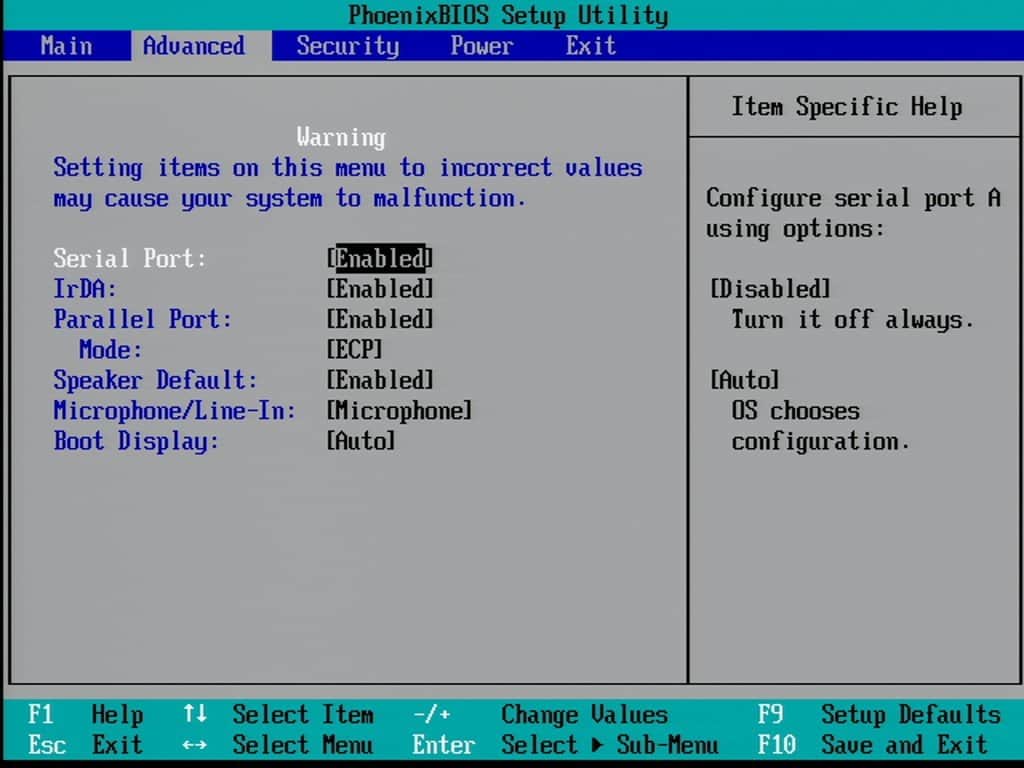
Task: Click the Mode label
Action: (x=110, y=349)
